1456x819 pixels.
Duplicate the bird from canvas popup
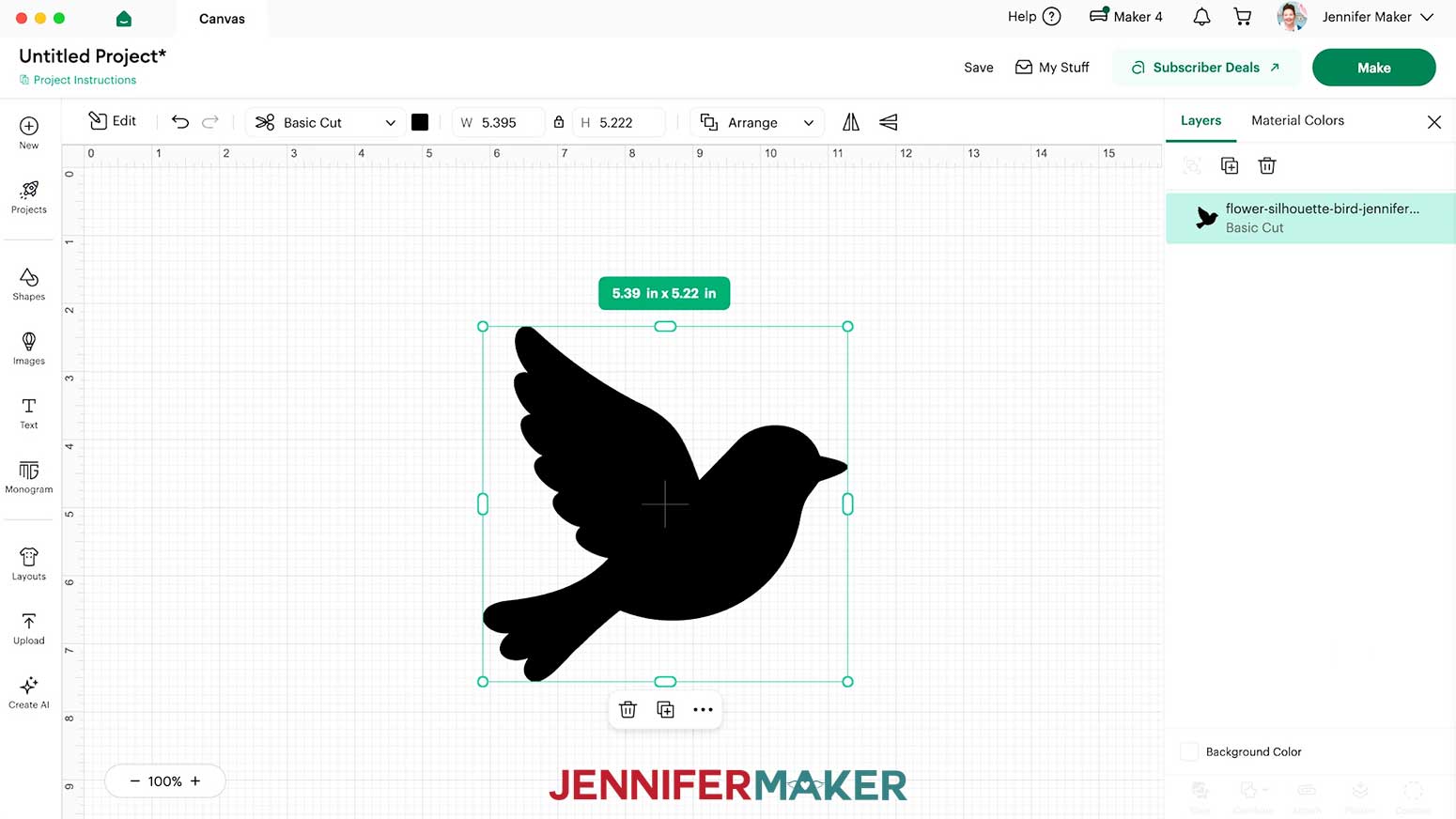click(x=666, y=710)
